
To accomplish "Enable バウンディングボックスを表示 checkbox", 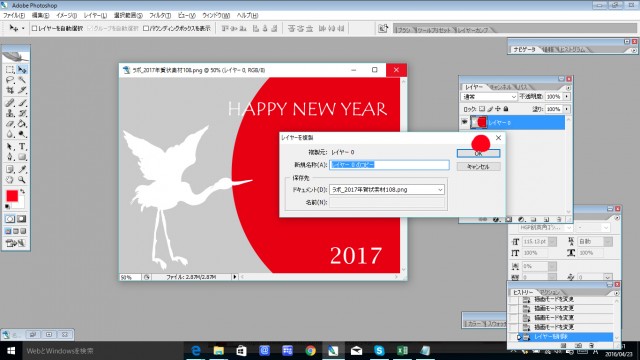I will click(x=146, y=29).
